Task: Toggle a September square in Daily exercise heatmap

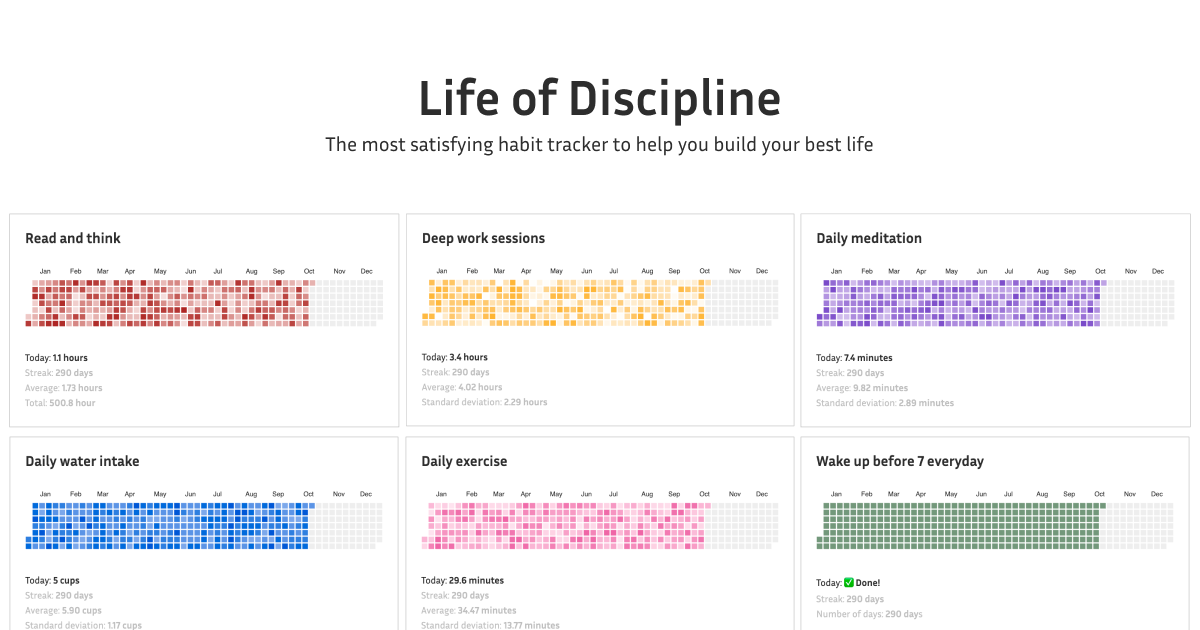Action: 675,520
